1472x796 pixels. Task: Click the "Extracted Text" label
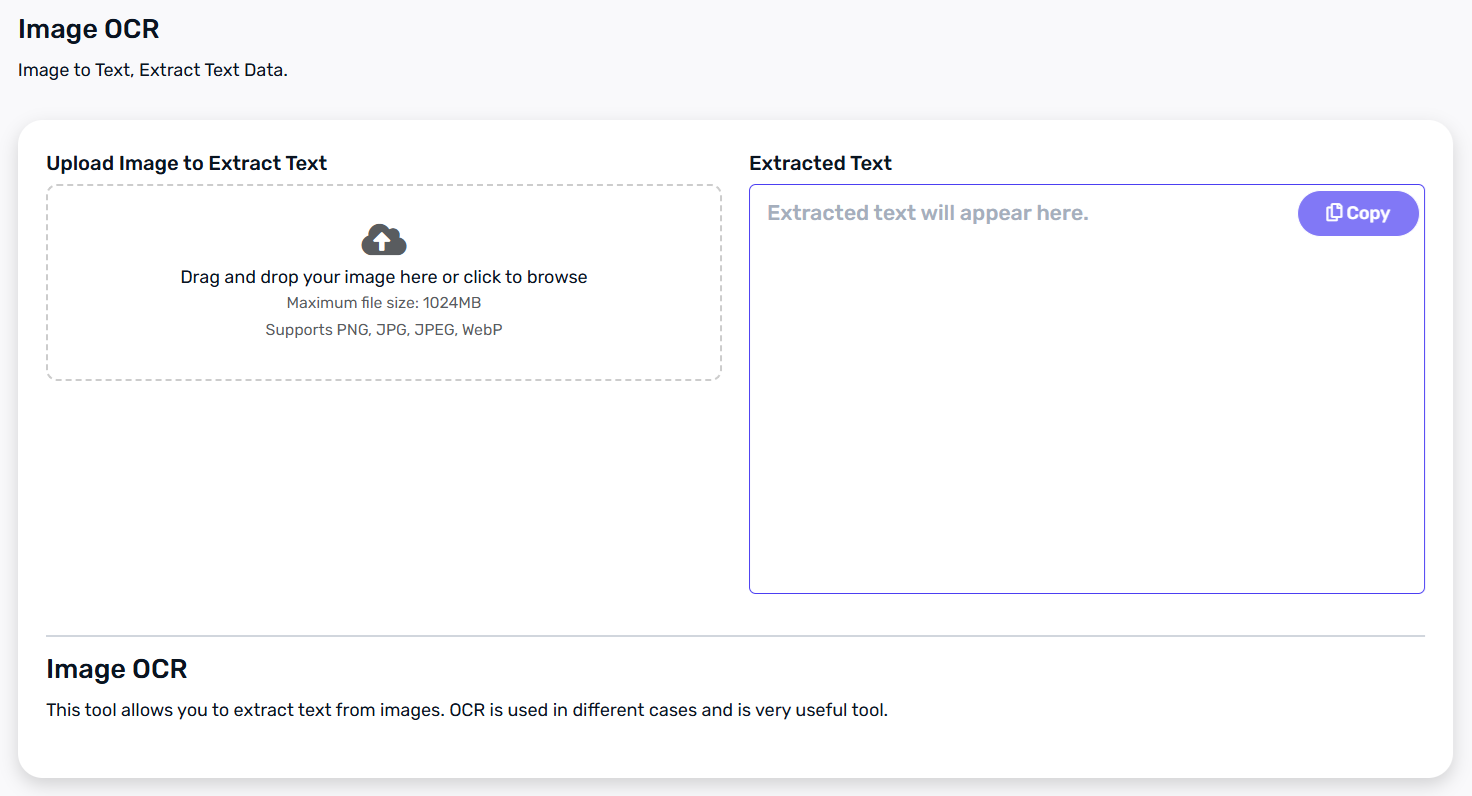click(820, 163)
